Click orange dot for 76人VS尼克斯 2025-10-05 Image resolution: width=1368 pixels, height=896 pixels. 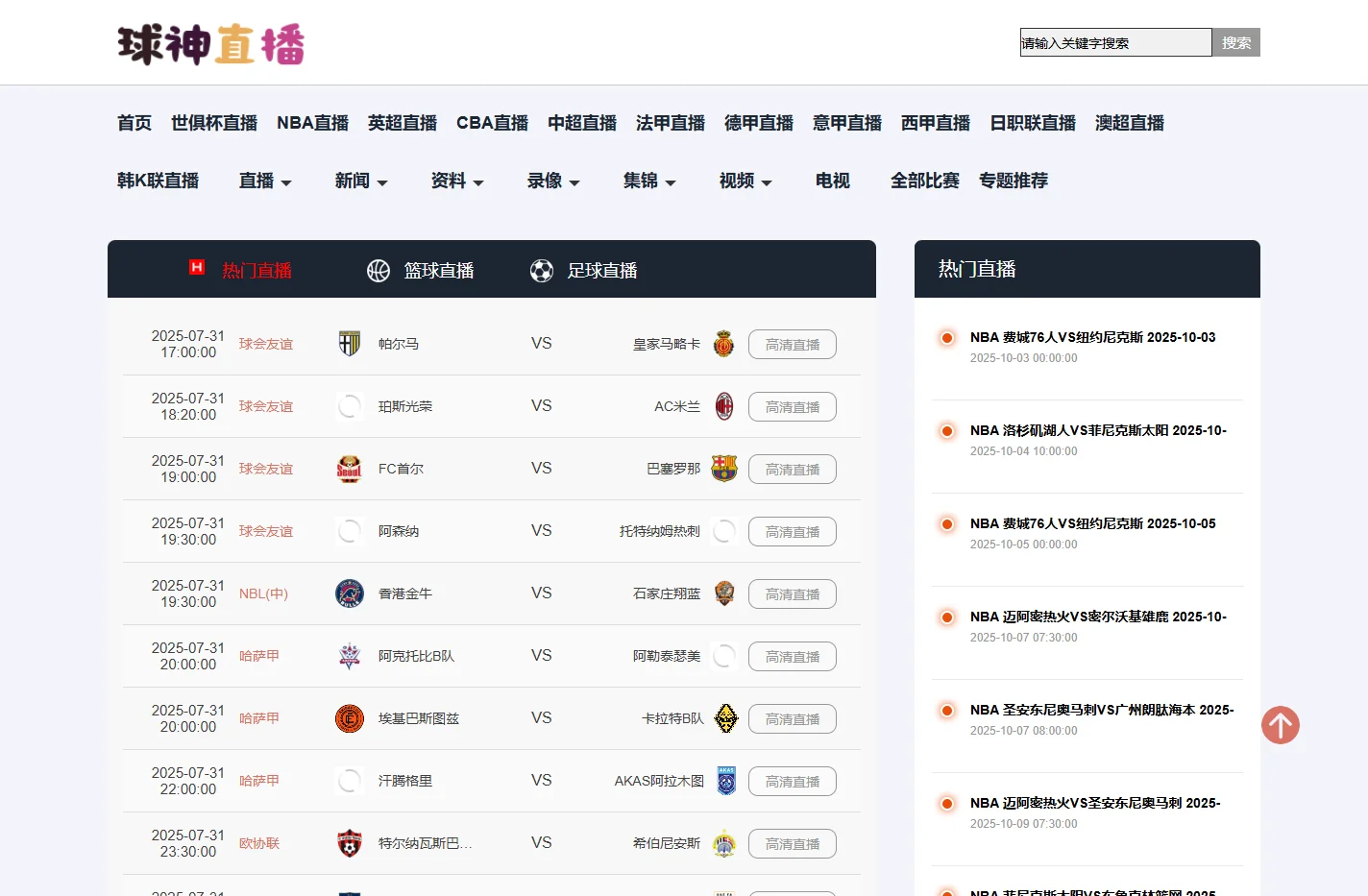click(947, 523)
